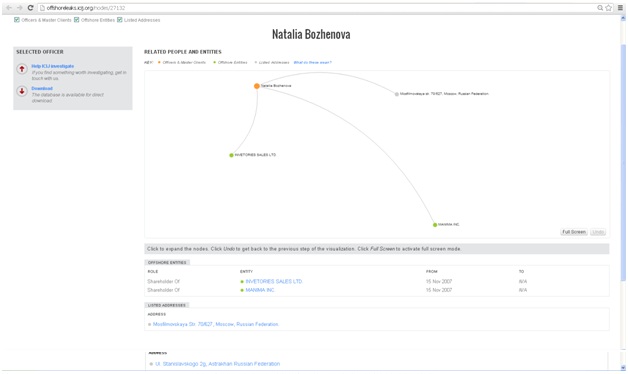628x374 pixels.
Task: Reload the page with refresh icon
Action: point(30,8)
